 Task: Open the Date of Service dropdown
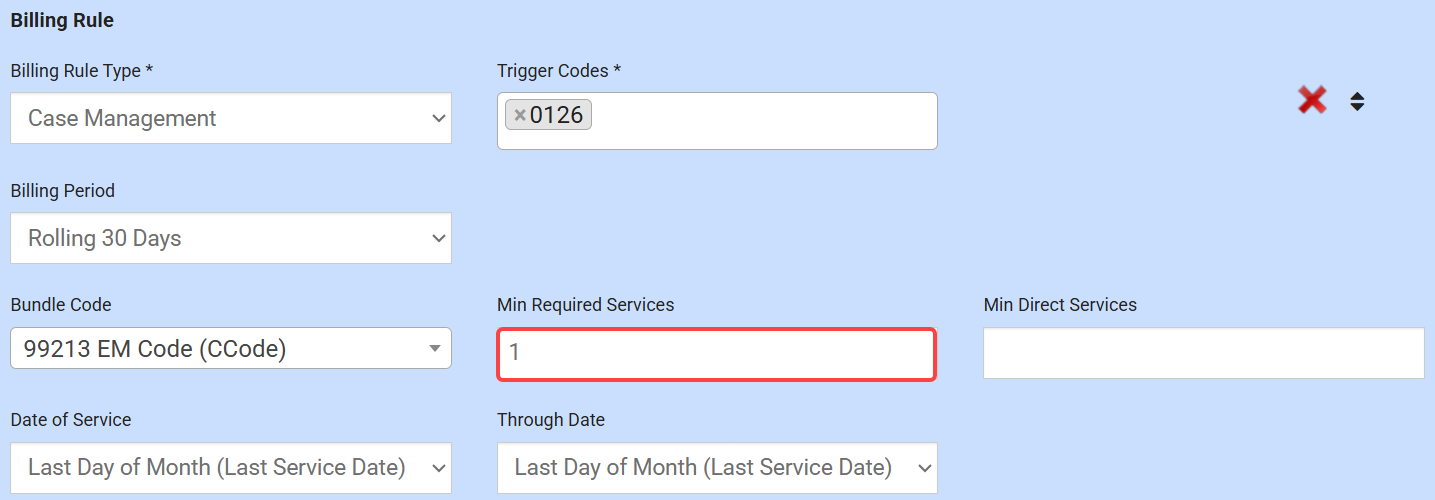[x=231, y=467]
